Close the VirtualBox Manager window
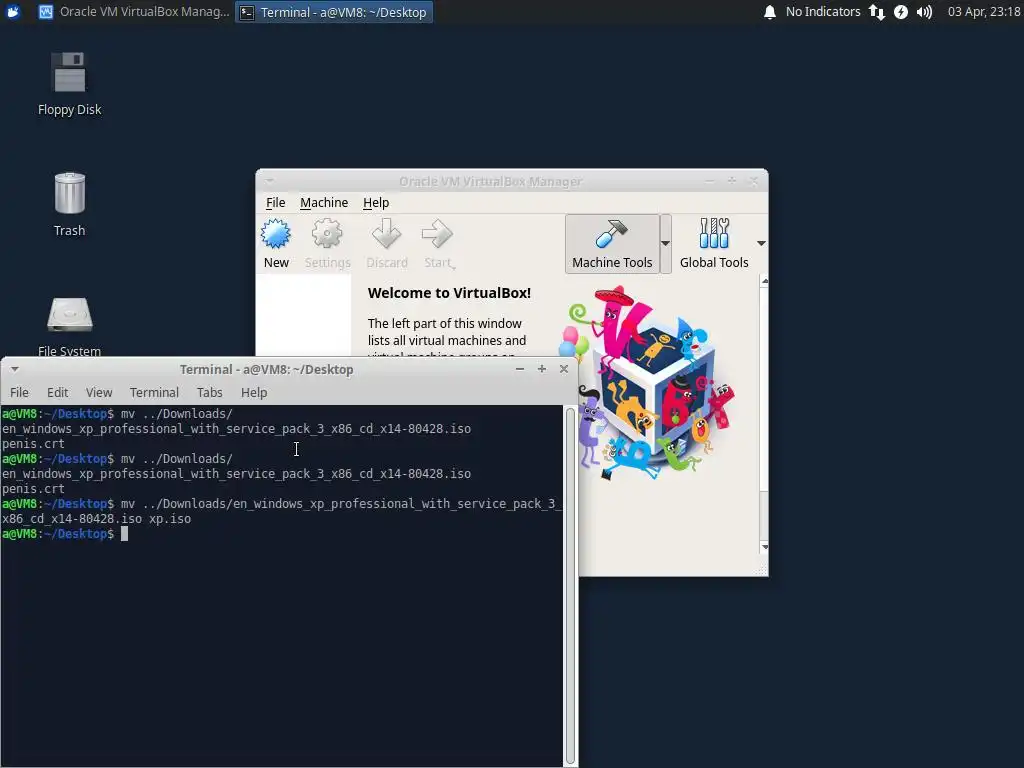 [x=753, y=180]
